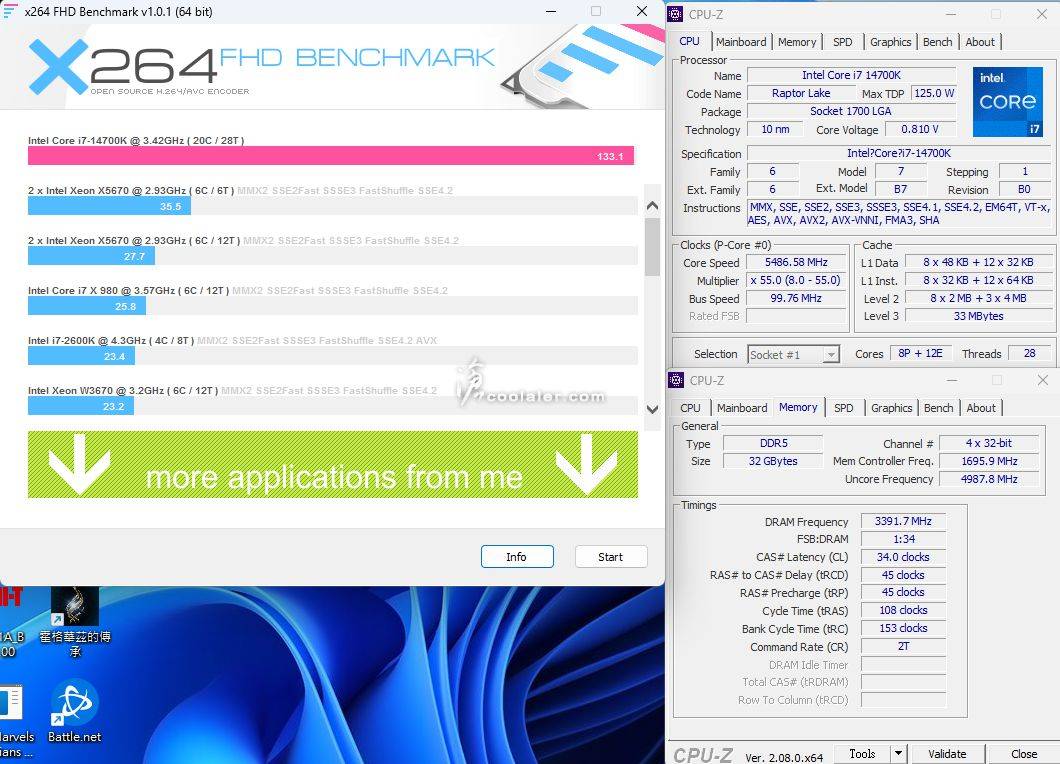Switch to the Mainboard tab in top CPU-Z window
Screen dimensions: 1060x764
(741, 42)
